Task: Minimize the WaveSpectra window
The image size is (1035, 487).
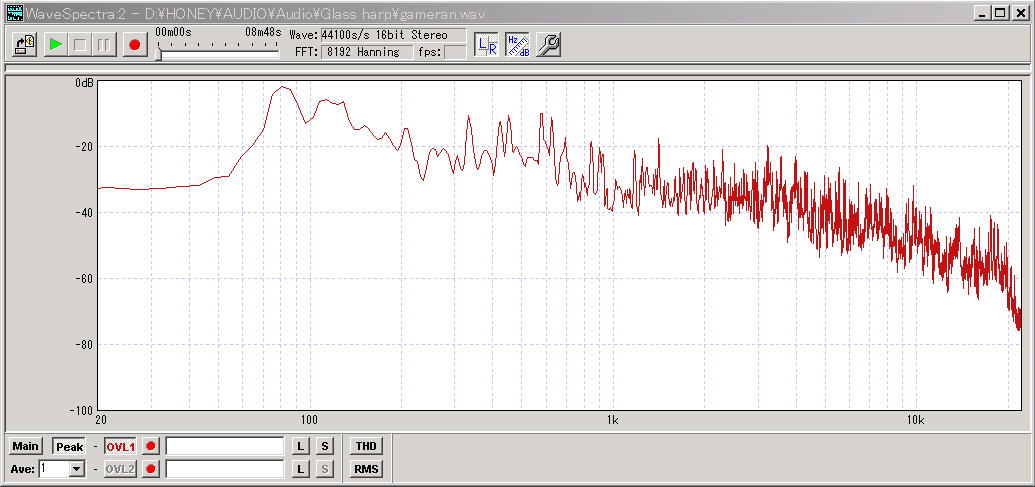Action: click(984, 13)
